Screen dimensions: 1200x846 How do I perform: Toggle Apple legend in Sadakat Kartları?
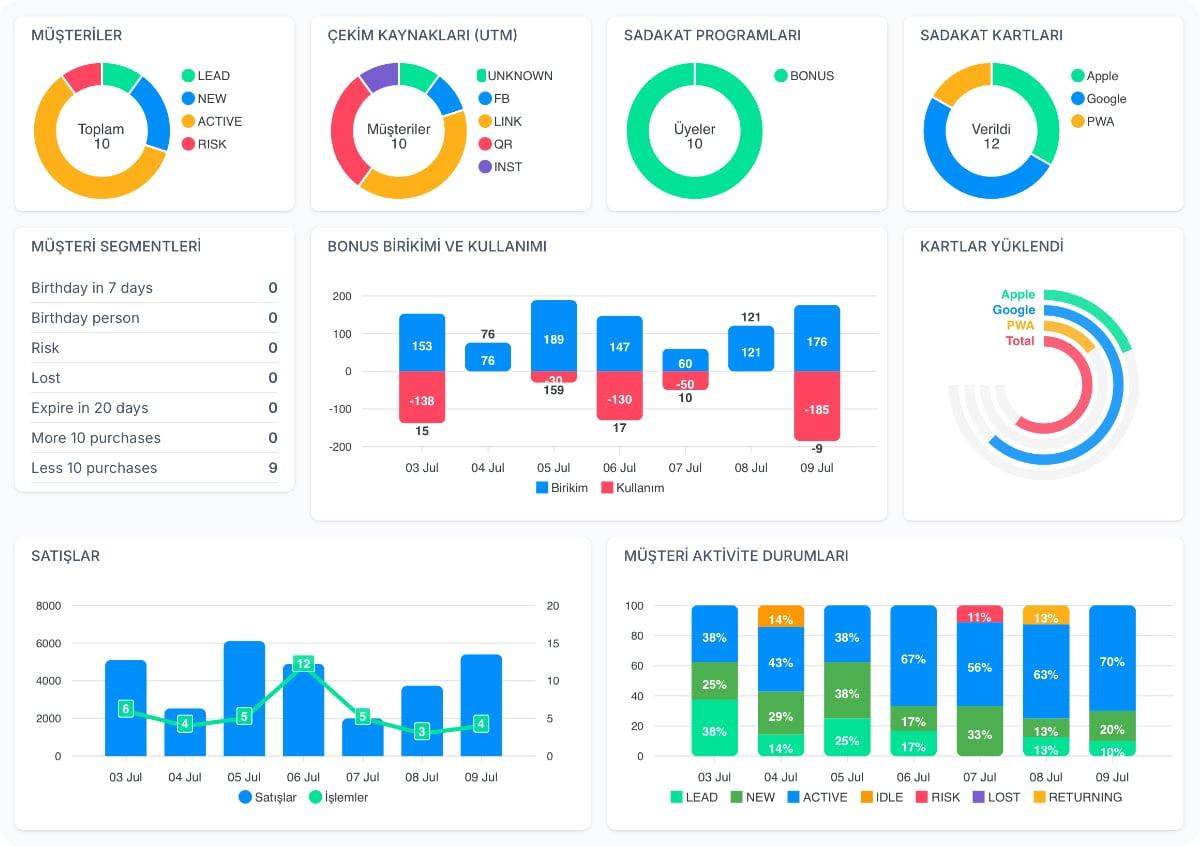[1095, 76]
